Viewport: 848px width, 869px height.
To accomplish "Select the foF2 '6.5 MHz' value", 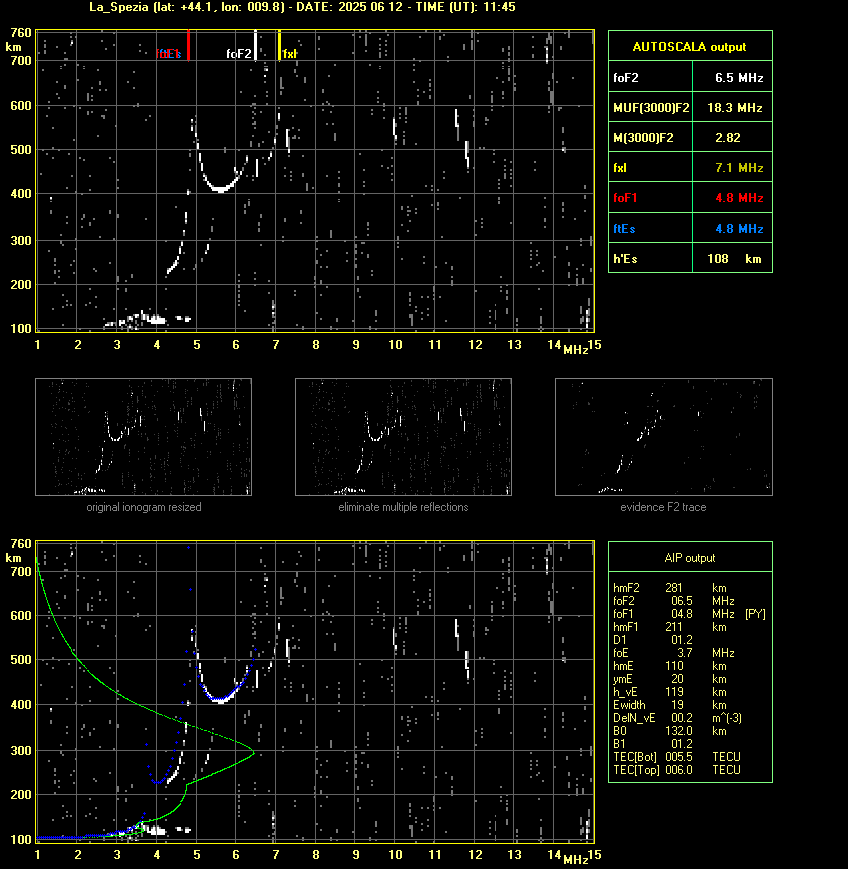I will click(739, 78).
